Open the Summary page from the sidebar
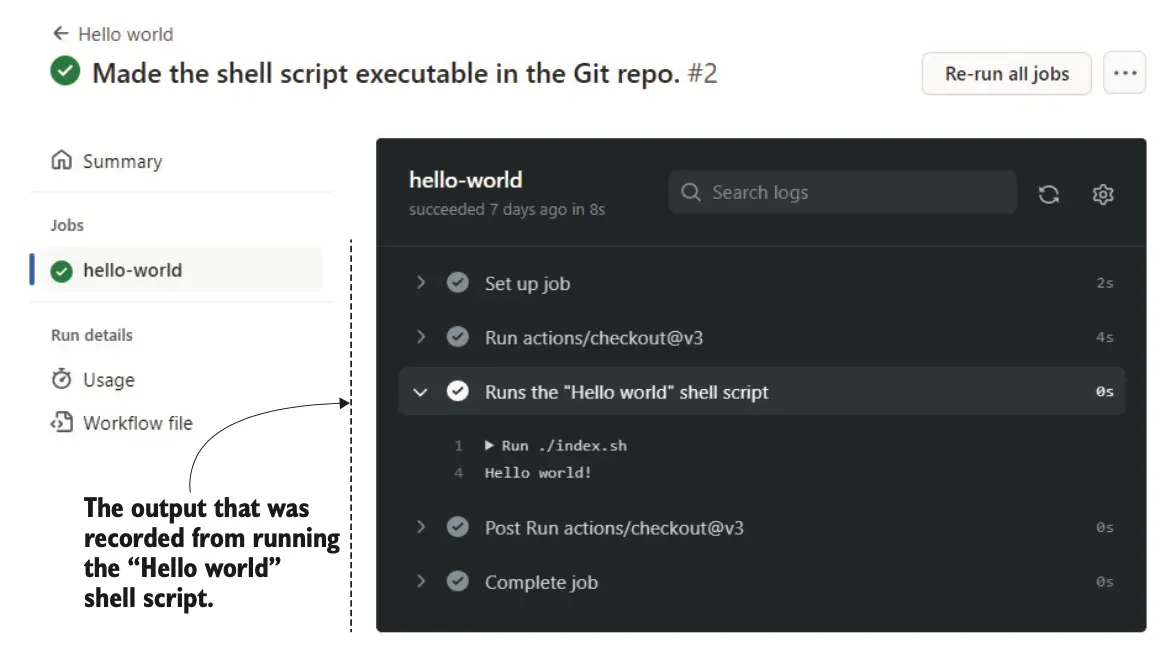The height and width of the screenshot is (664, 1168). click(x=122, y=162)
